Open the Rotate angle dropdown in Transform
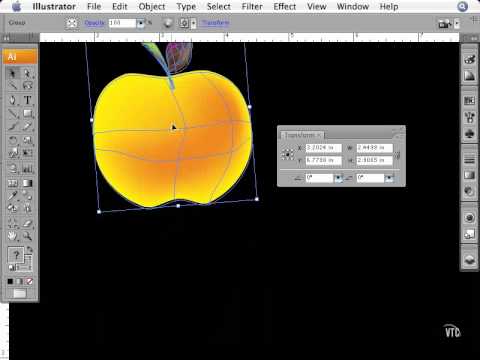 pos(338,178)
